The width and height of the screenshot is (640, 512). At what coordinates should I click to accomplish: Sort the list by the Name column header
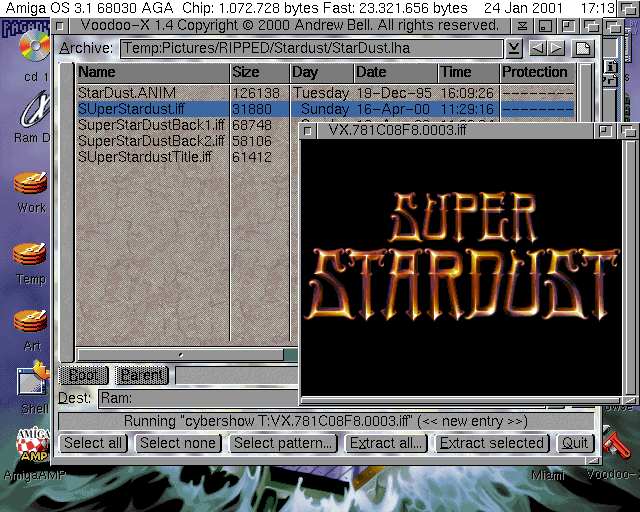click(x=153, y=72)
